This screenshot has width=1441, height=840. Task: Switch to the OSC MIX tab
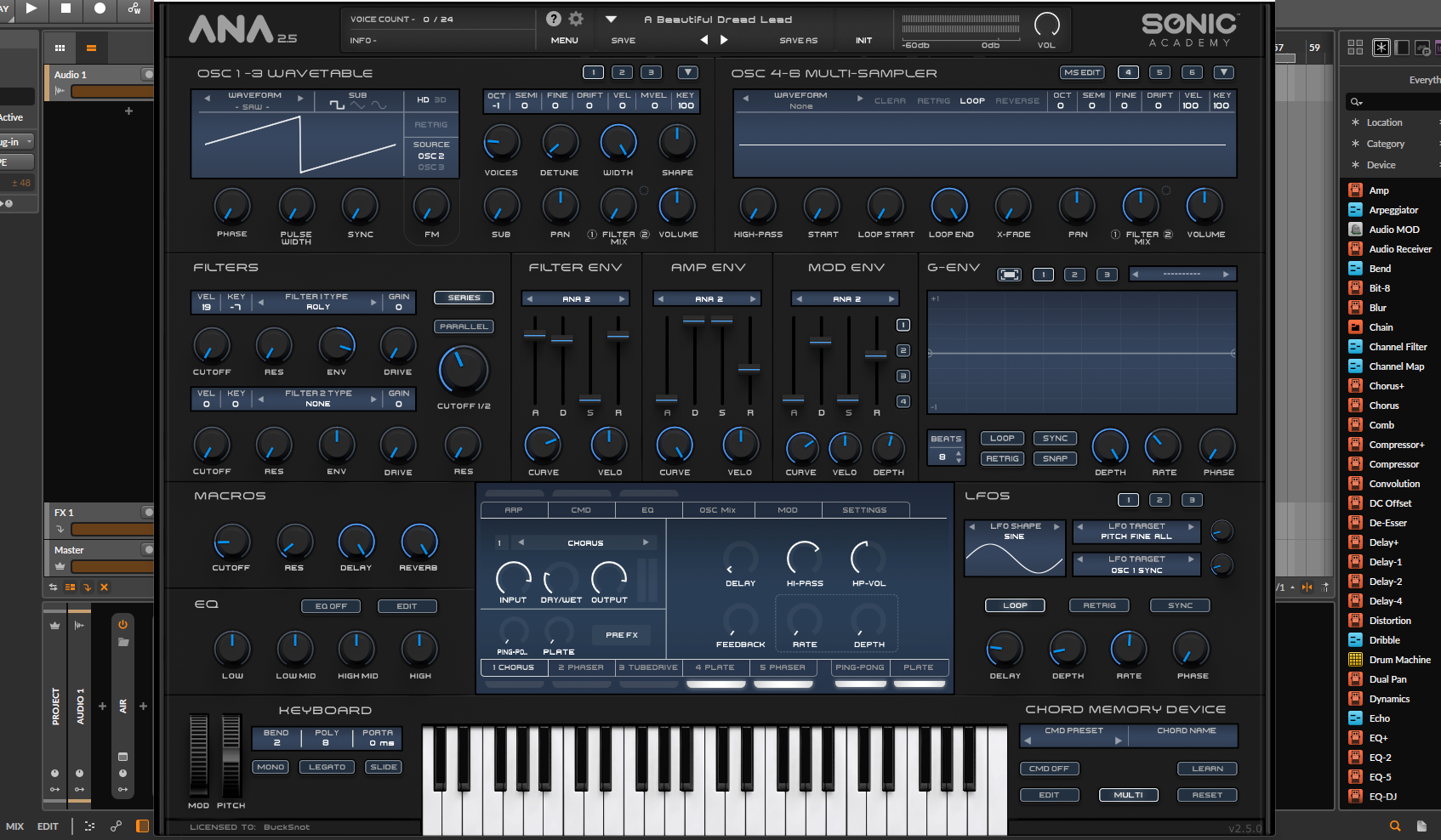tap(717, 510)
